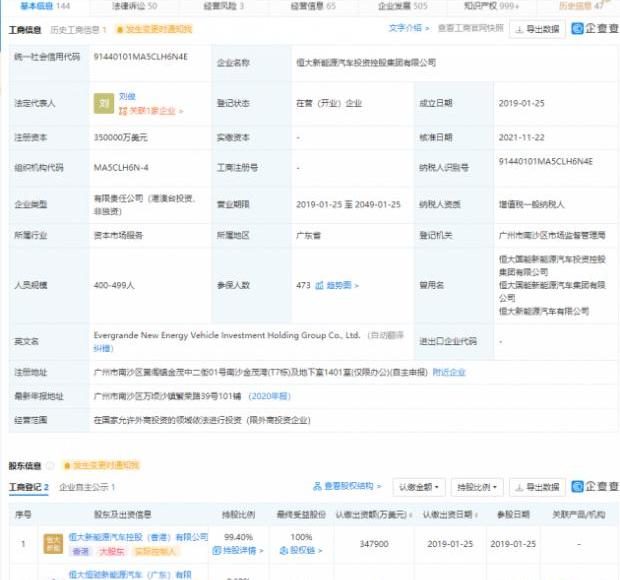This screenshot has height=580, width=620.
Task: Open 恒大新能源汽车控股（香港）有限公司 shareholder link
Action: pyautogui.click(x=138, y=537)
